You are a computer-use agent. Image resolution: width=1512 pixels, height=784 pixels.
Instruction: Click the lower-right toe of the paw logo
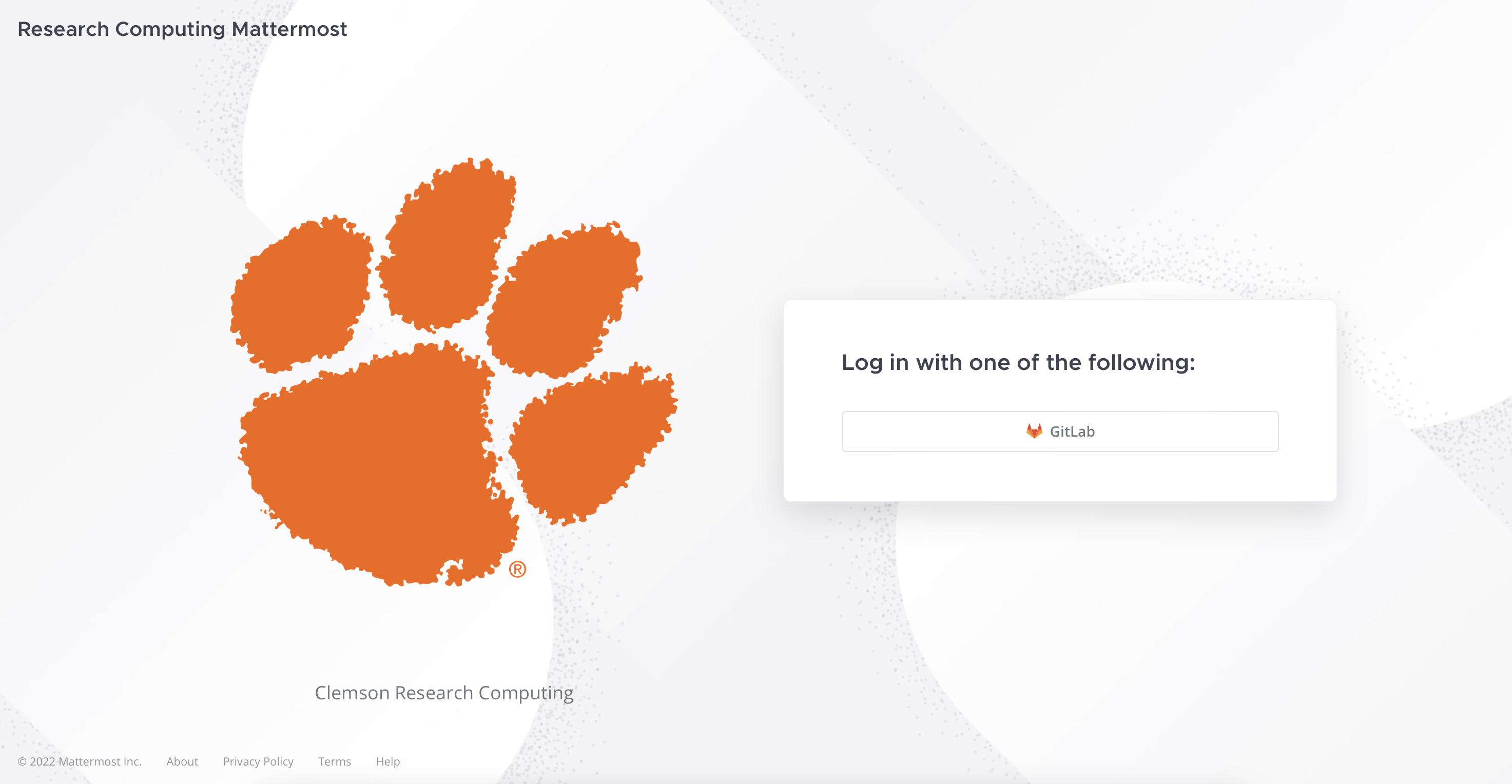[x=593, y=443]
